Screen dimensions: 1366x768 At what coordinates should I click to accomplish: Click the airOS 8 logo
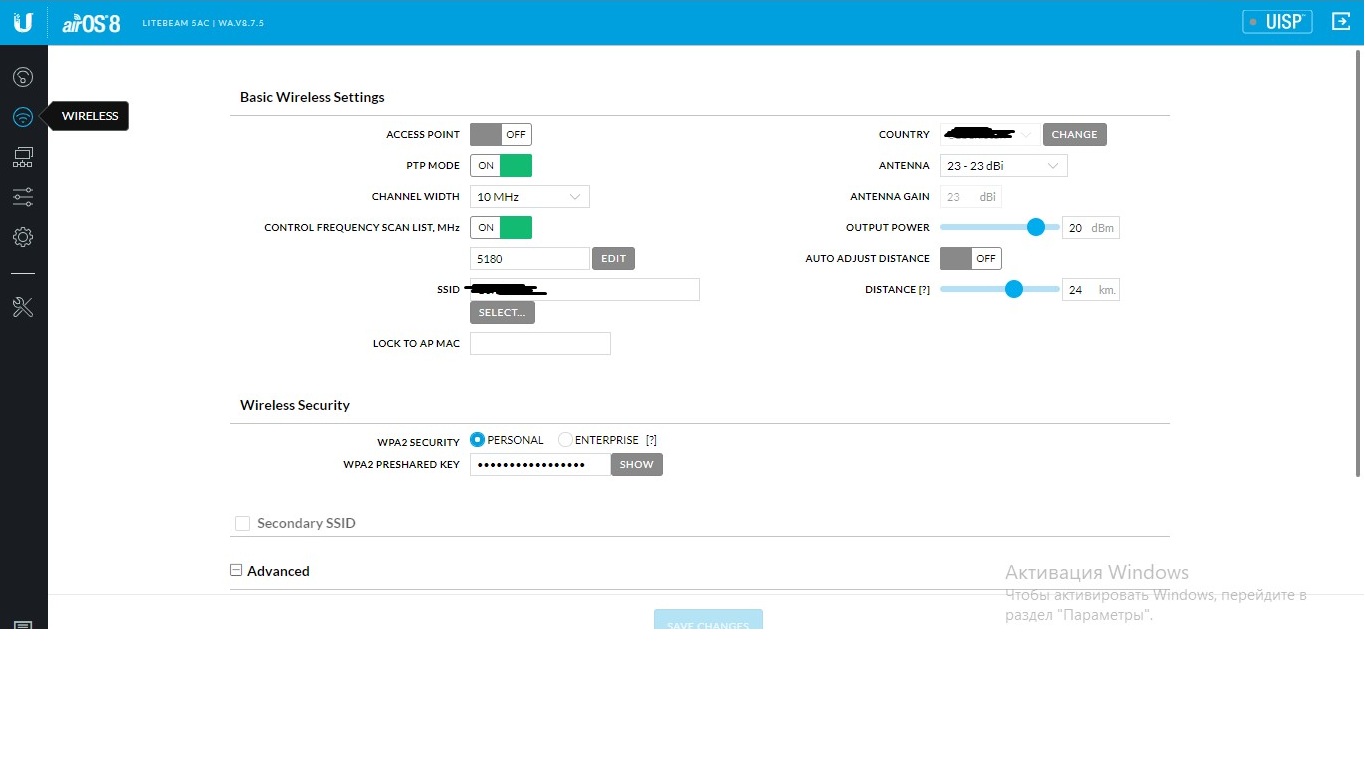[x=91, y=22]
